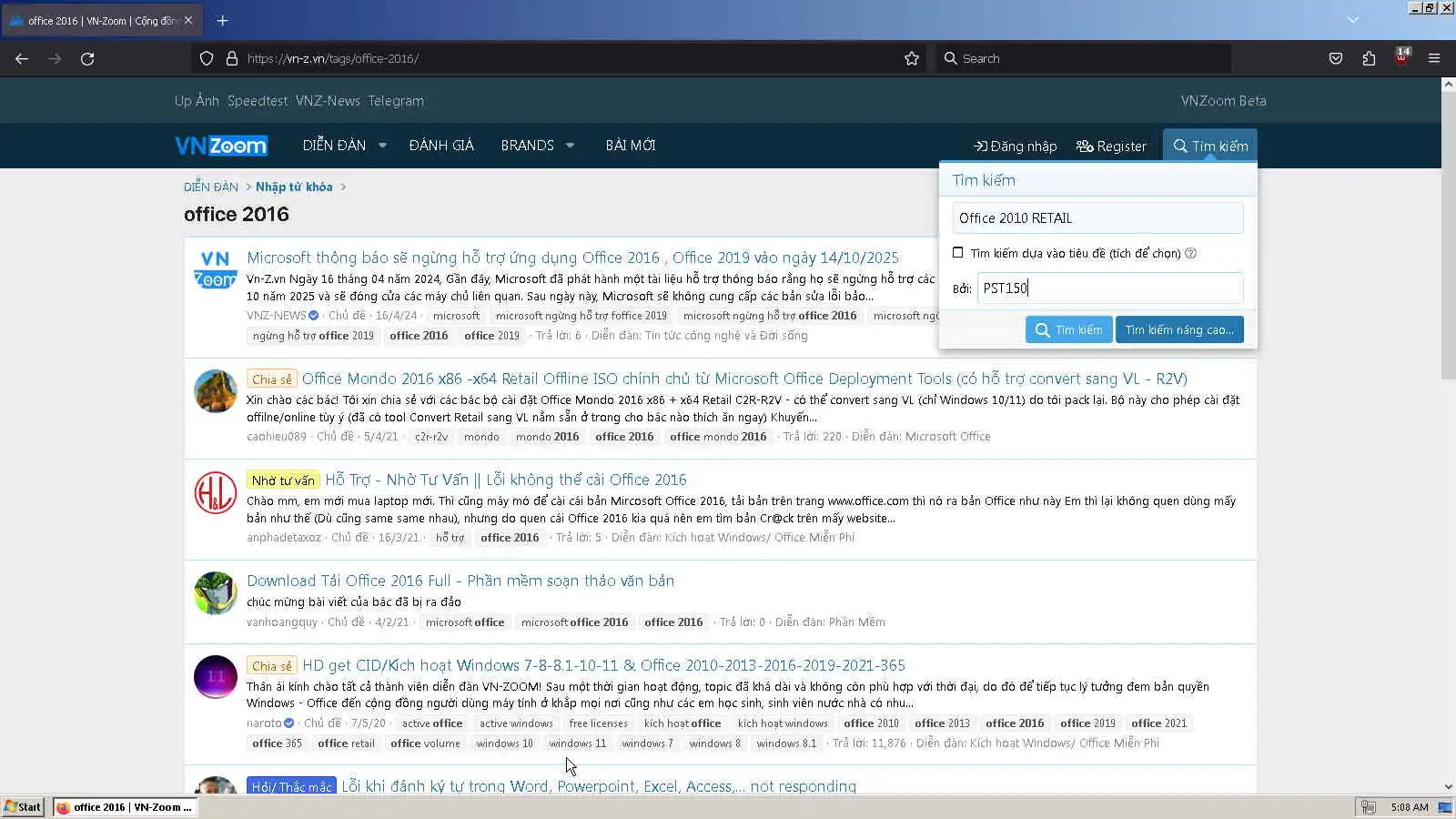
Task: Click the Firefox taskbar button
Action: [x=125, y=807]
